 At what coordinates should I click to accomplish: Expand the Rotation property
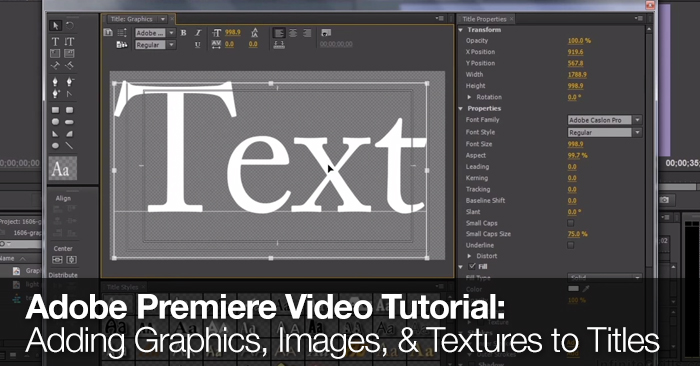tap(469, 97)
